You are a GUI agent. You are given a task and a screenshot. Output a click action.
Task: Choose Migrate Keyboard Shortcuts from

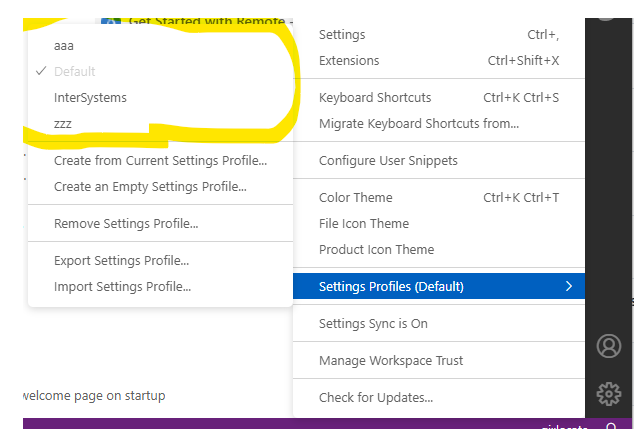click(439, 123)
